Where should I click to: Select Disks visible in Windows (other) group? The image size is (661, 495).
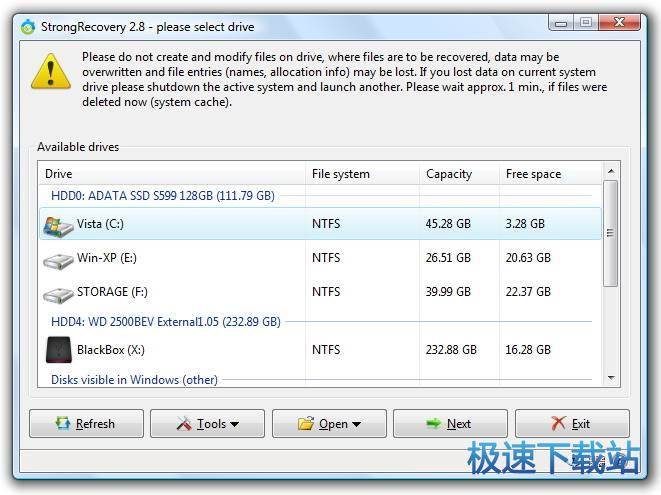135,380
